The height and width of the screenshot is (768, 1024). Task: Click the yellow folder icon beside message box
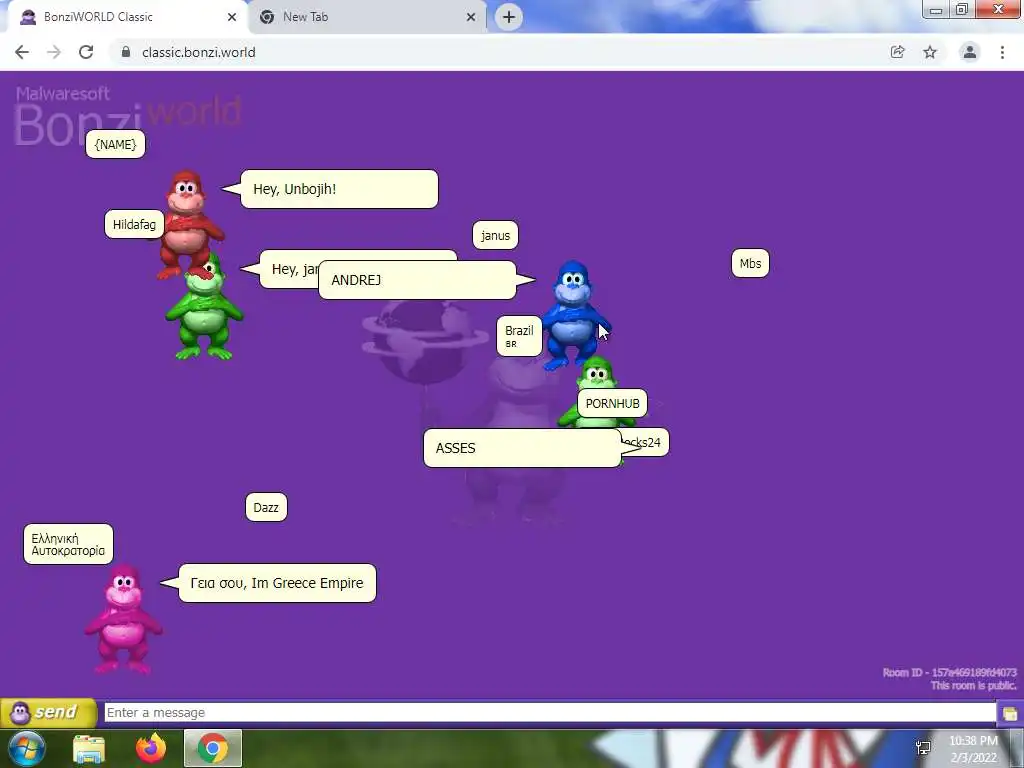(x=1010, y=713)
